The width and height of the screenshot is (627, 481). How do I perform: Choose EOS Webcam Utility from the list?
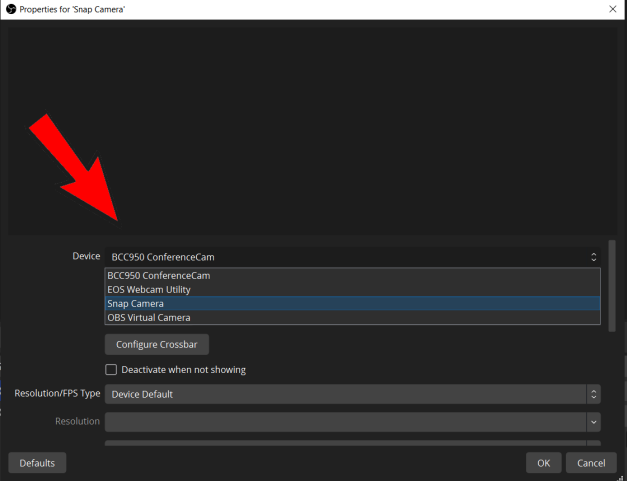[149, 289]
